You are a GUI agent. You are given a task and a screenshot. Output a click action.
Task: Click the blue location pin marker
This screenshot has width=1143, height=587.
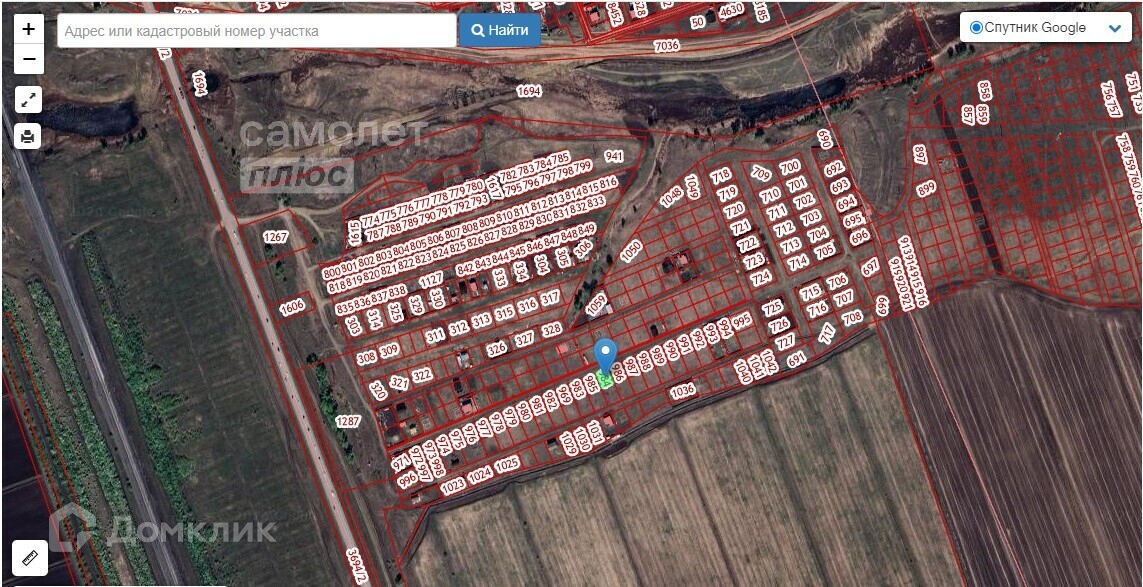[606, 357]
